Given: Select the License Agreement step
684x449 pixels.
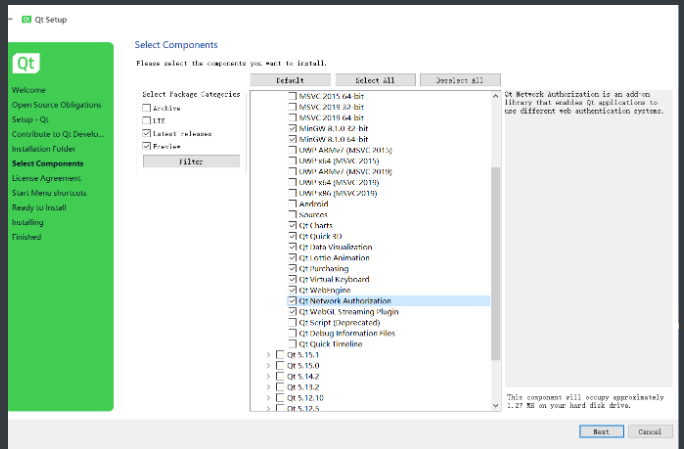Looking at the screenshot, I should [x=47, y=178].
